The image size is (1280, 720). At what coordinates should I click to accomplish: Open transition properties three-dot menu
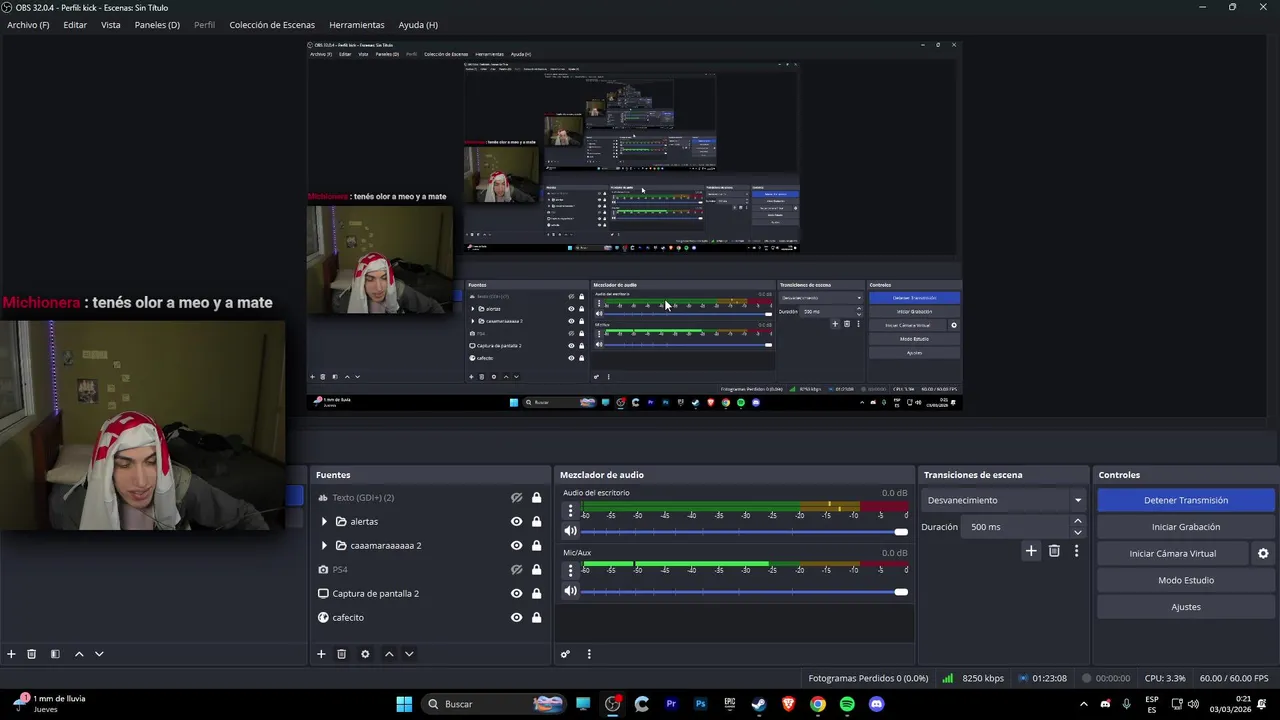(1076, 551)
